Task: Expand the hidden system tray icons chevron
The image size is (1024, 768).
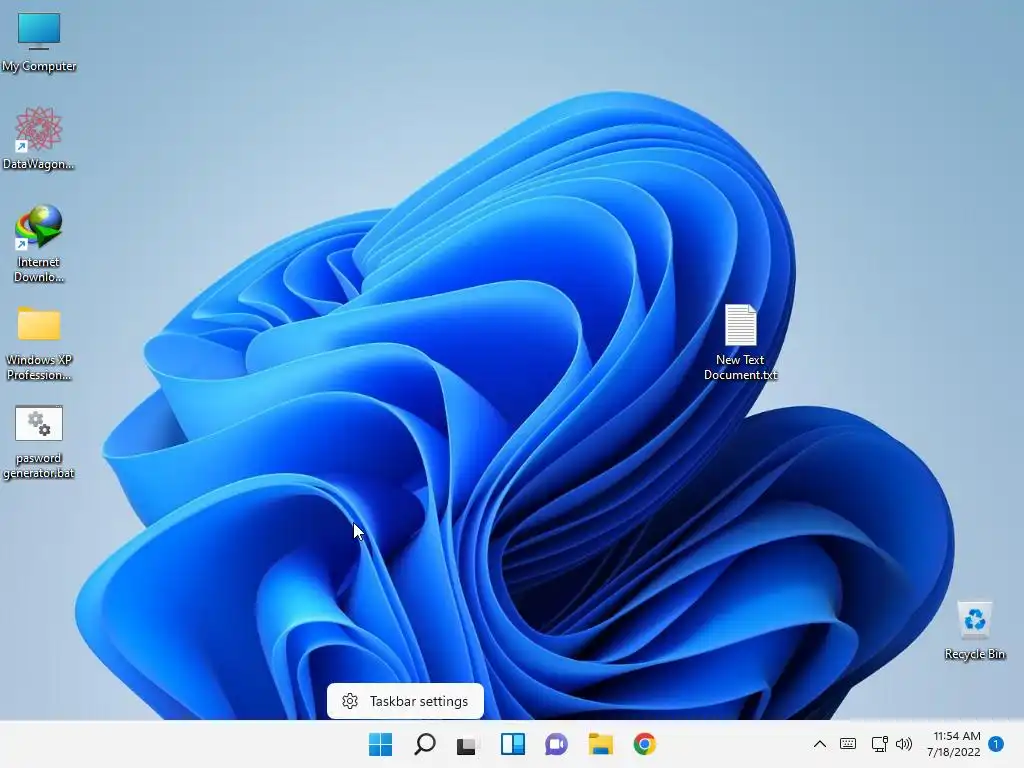Action: pyautogui.click(x=820, y=744)
